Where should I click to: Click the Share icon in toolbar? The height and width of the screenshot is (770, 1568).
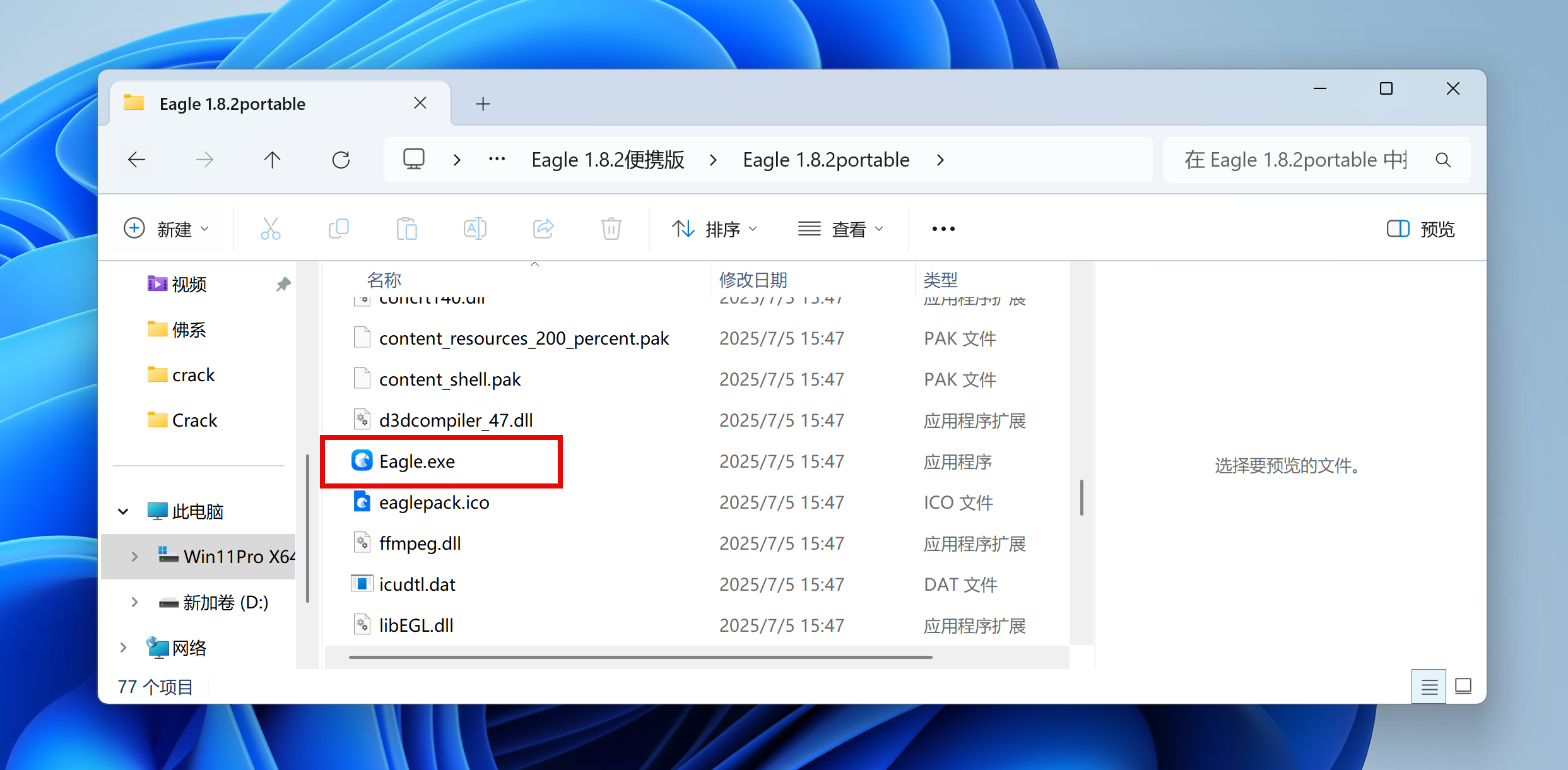point(543,228)
